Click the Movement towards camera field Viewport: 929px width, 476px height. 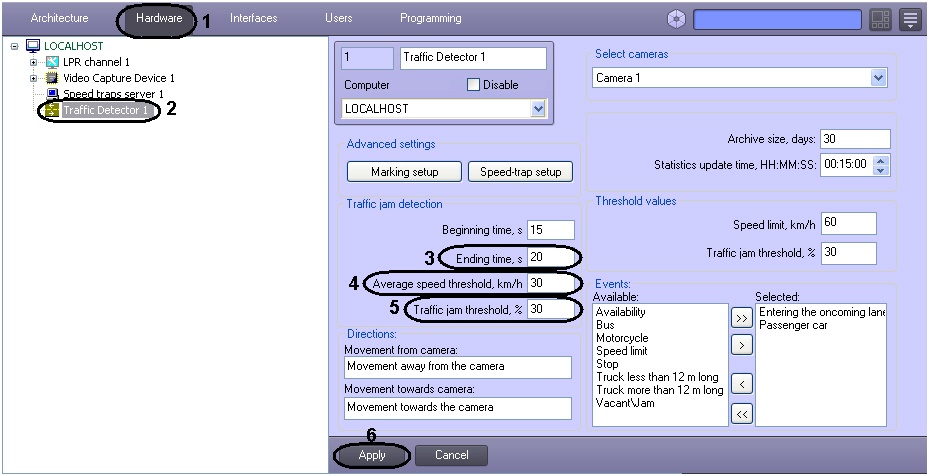(x=457, y=408)
